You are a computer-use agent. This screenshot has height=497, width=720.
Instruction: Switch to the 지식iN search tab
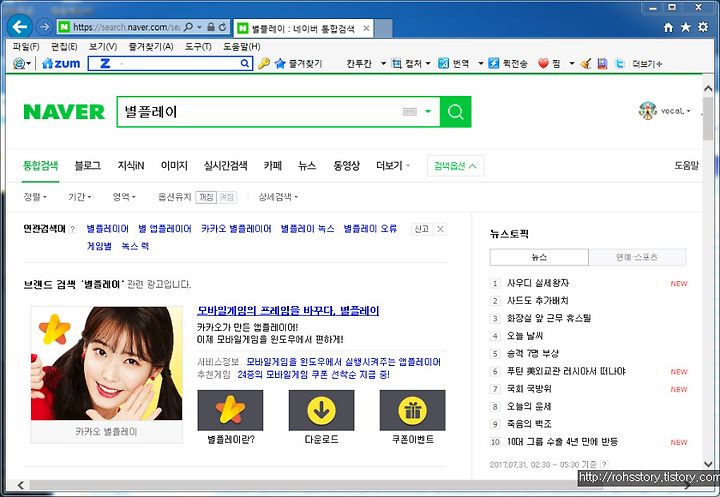(x=131, y=165)
